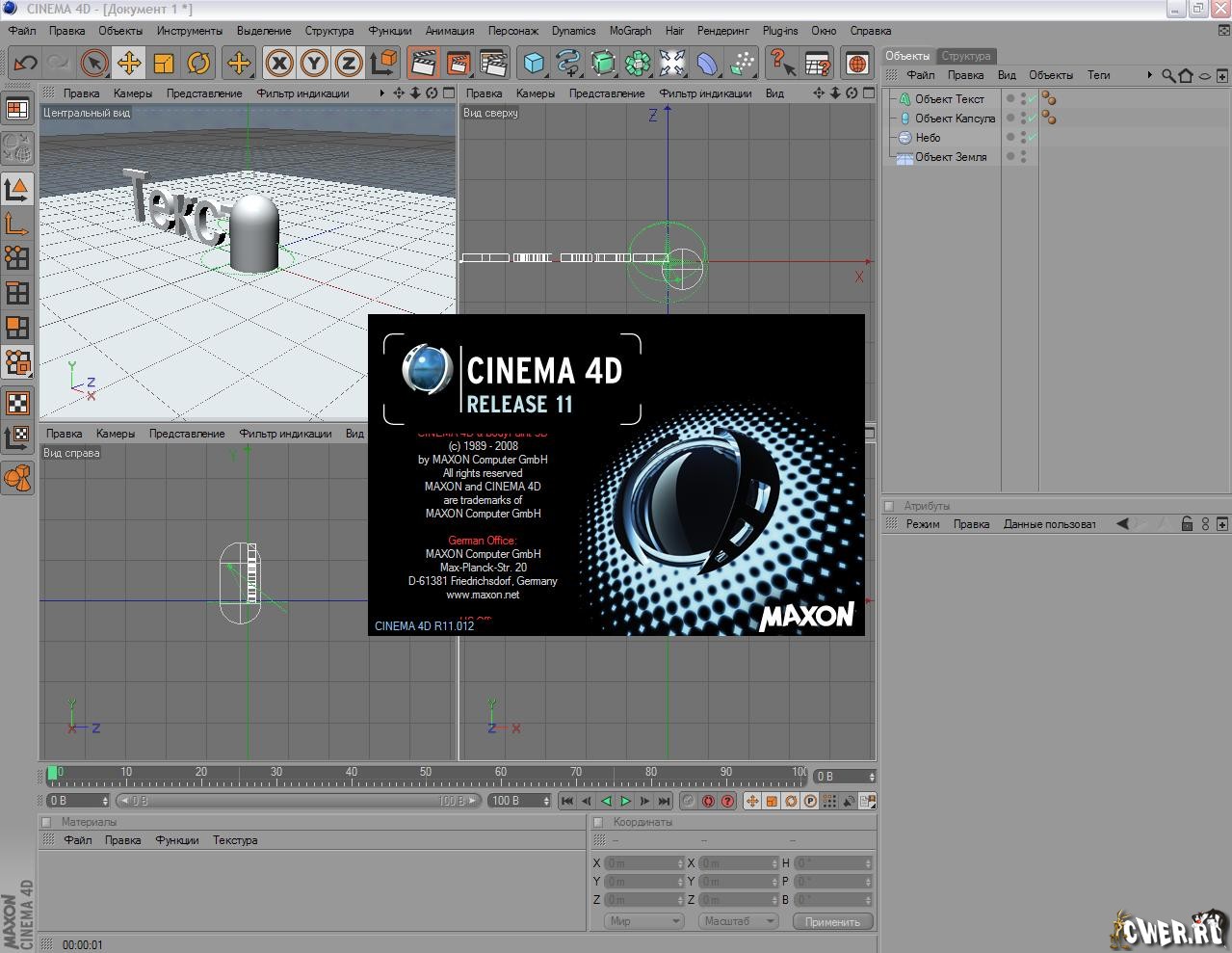Open the Масштаб dropdown in Coordinates
The width and height of the screenshot is (1232, 953).
point(738,921)
